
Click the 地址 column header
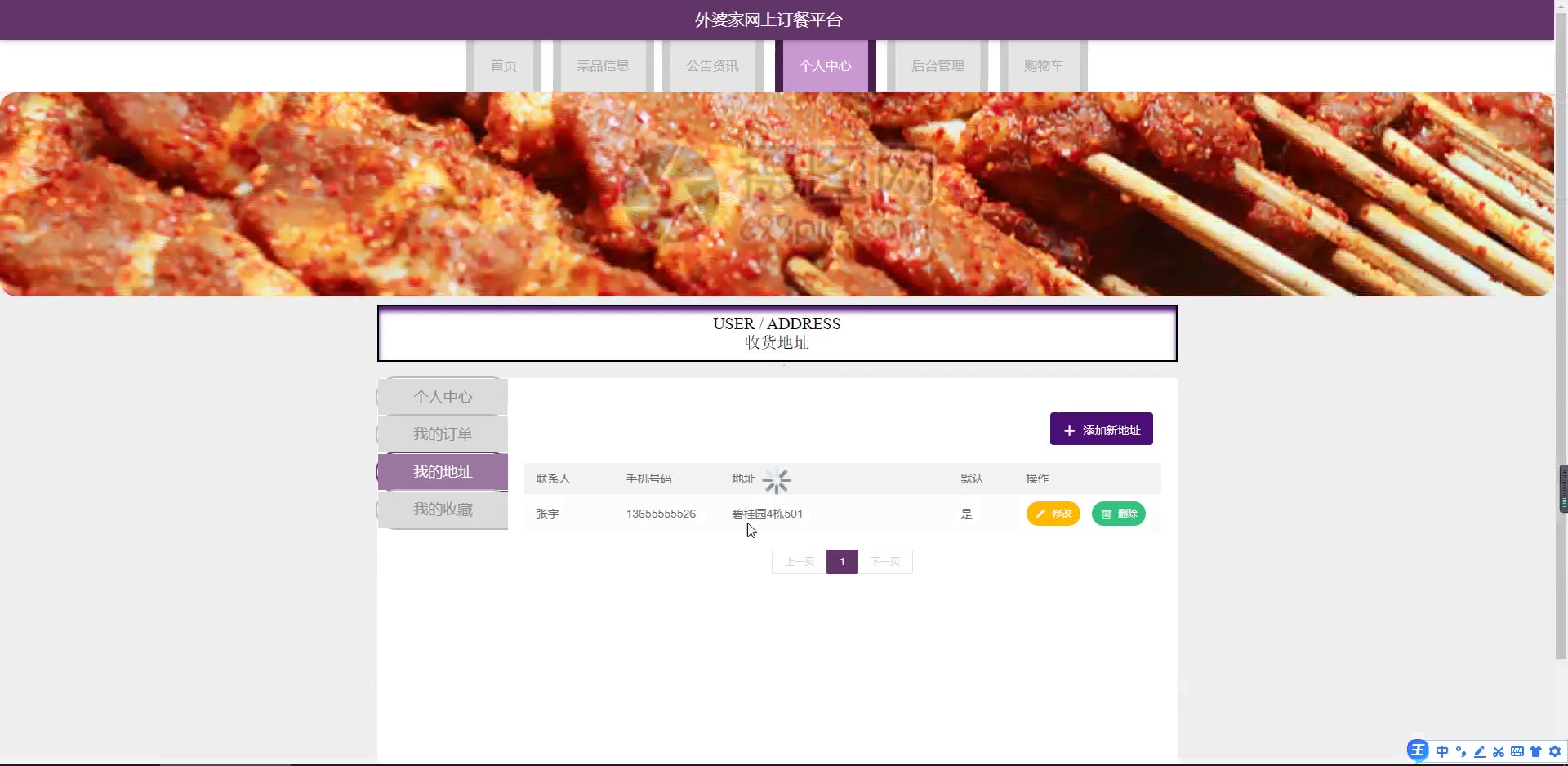[743, 479]
